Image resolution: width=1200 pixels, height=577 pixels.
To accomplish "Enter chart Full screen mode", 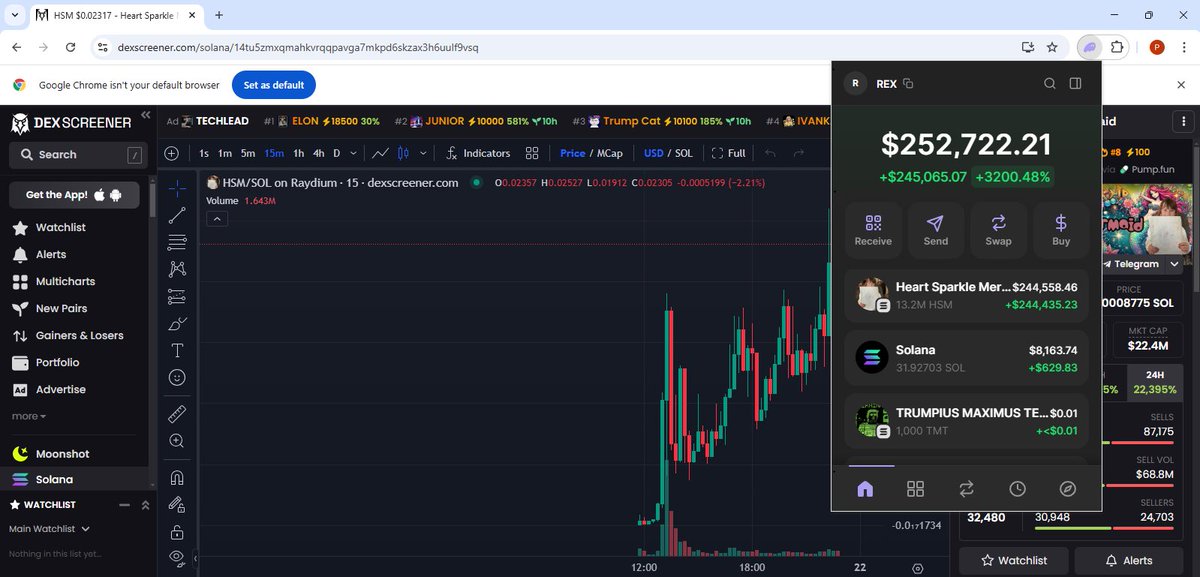I will click(728, 153).
